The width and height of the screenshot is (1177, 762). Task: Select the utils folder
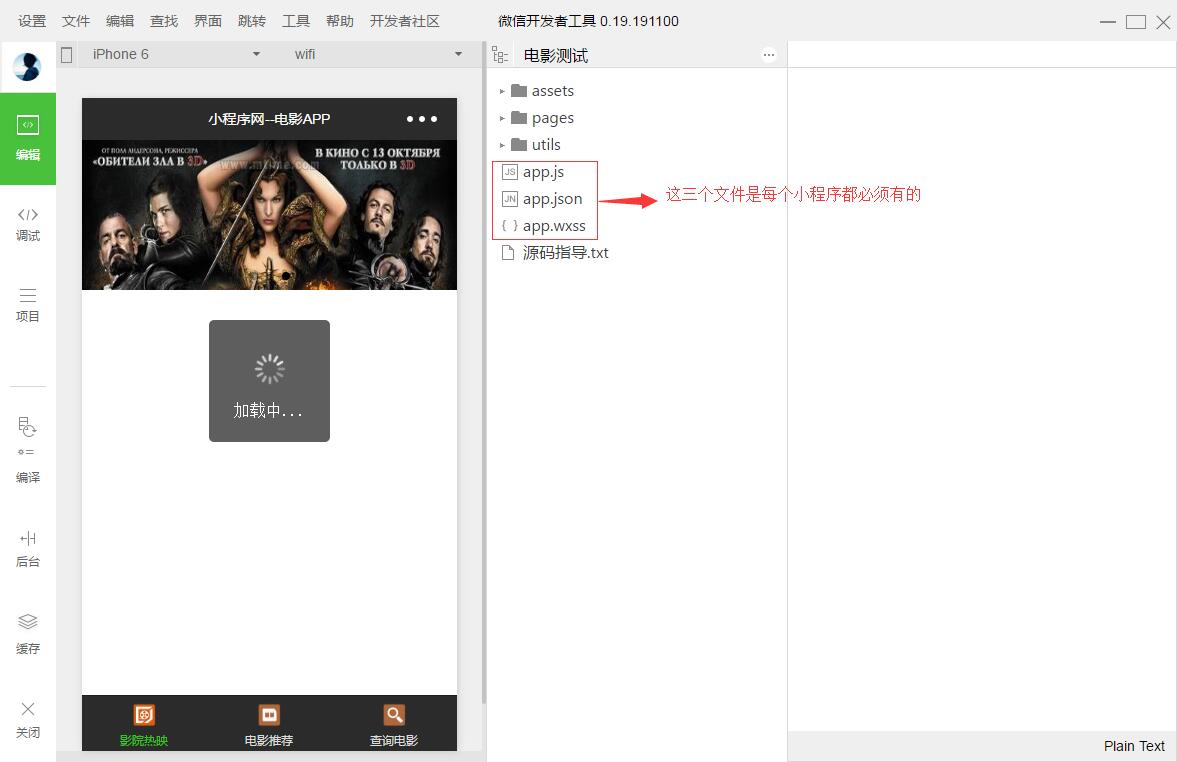pos(536,145)
